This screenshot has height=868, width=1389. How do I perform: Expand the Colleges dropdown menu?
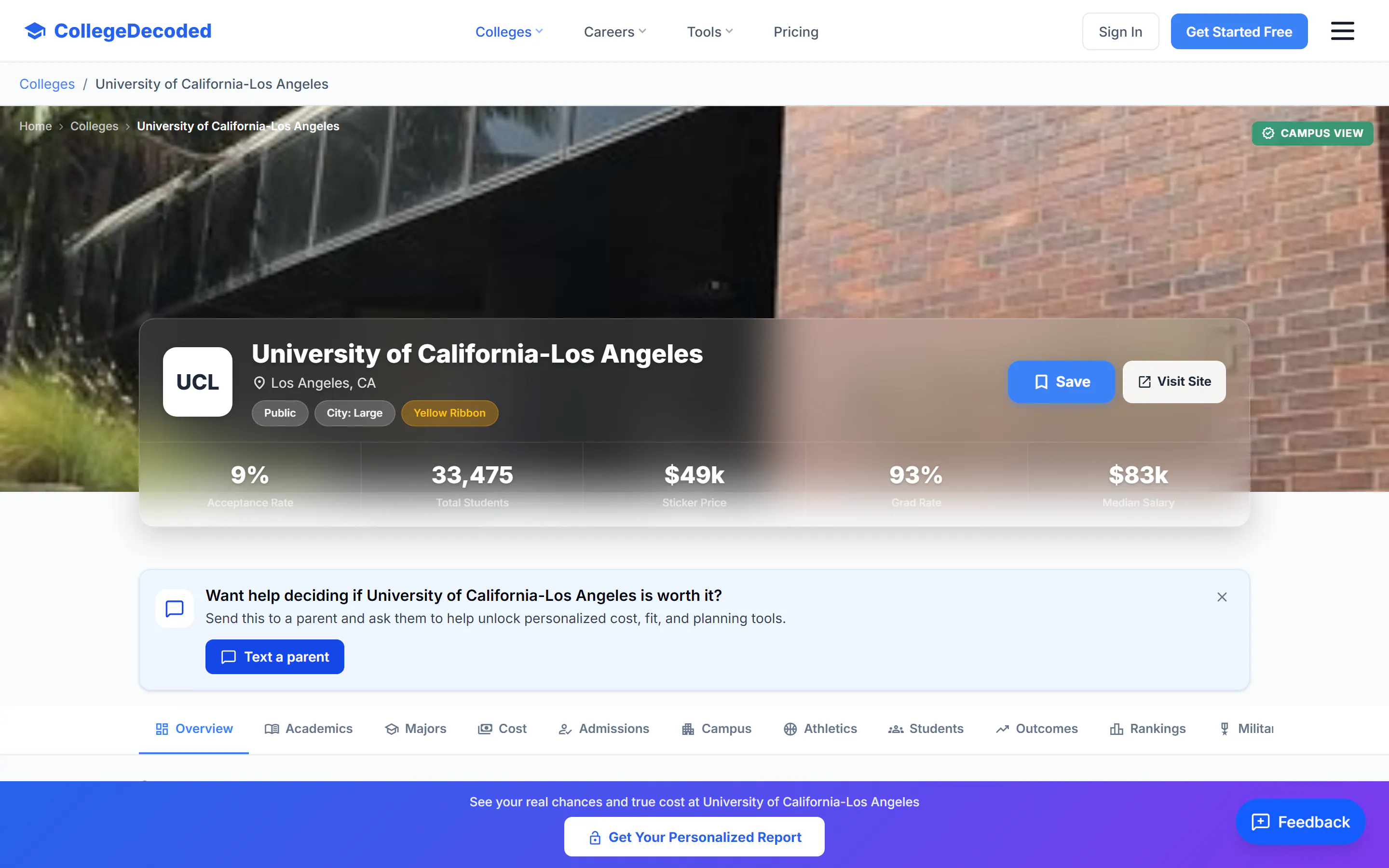508,31
